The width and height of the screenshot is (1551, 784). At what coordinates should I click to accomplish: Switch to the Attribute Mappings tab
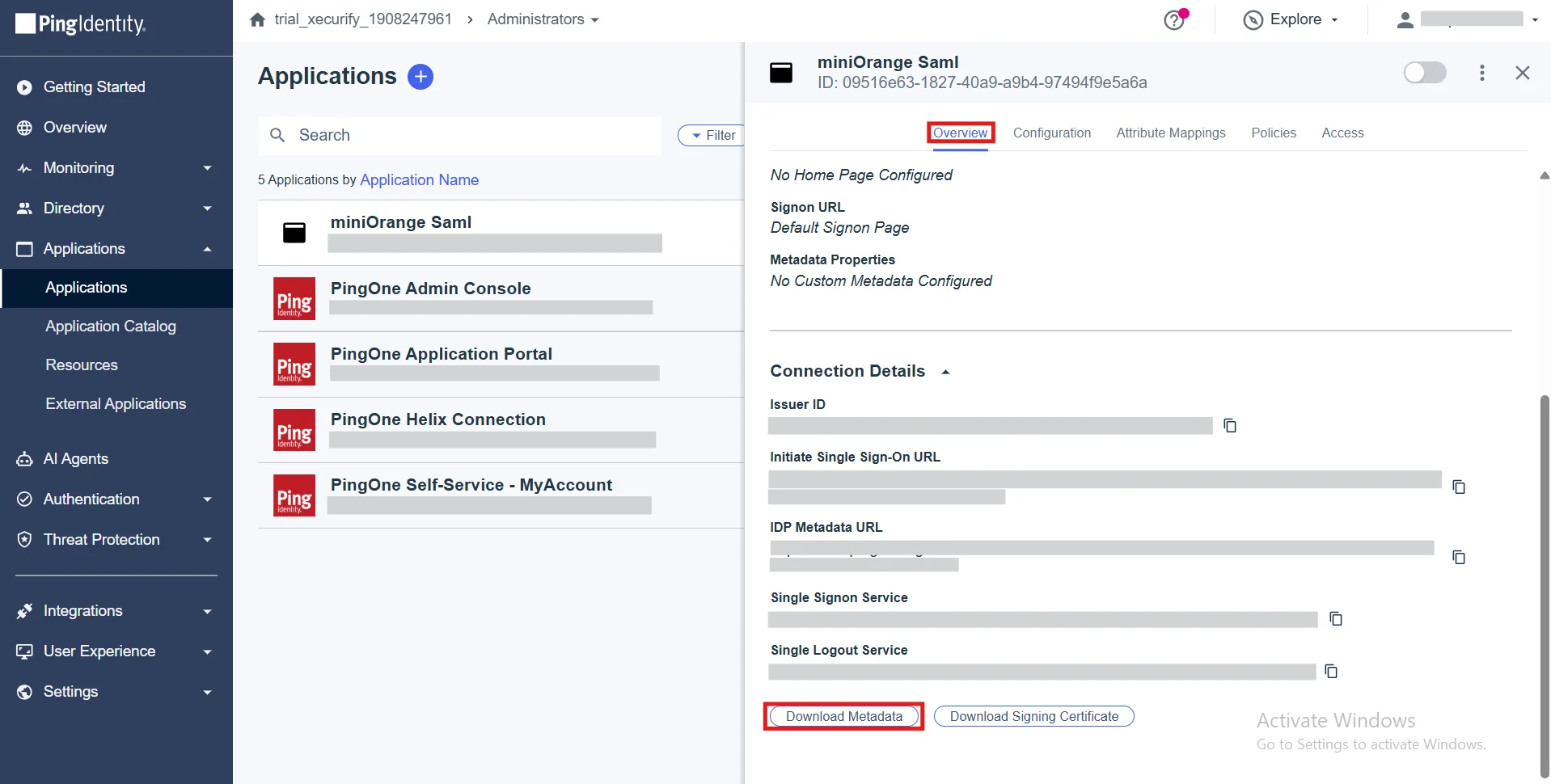(1170, 133)
